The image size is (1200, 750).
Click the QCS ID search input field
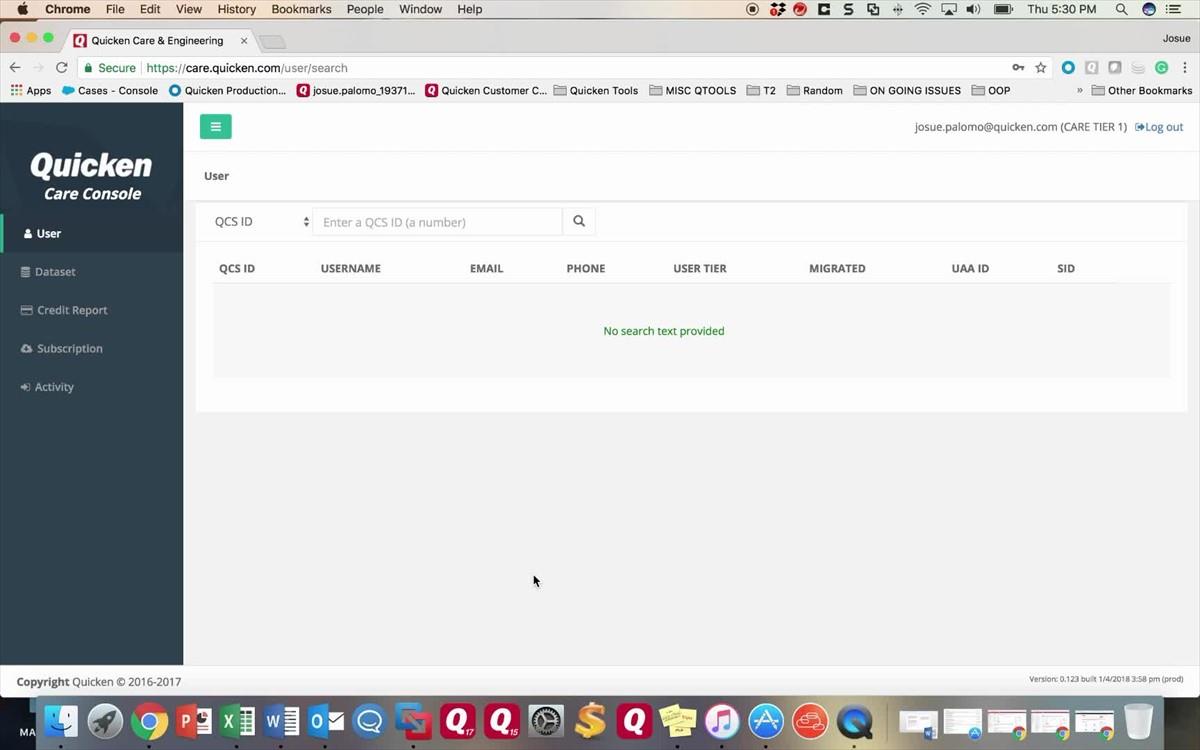coord(438,222)
